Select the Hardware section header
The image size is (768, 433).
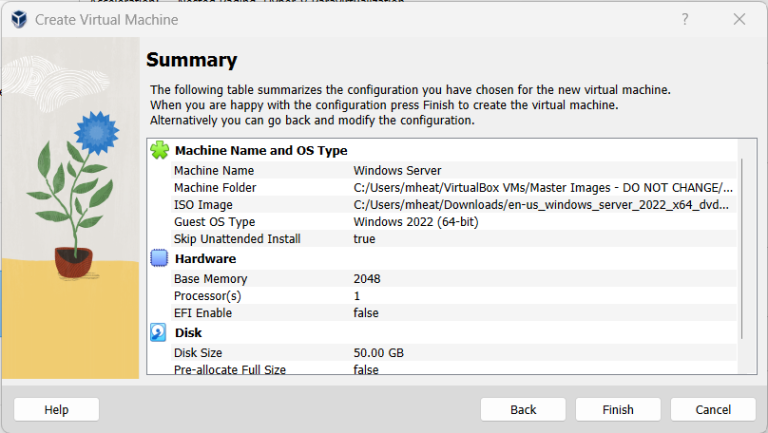tap(205, 259)
